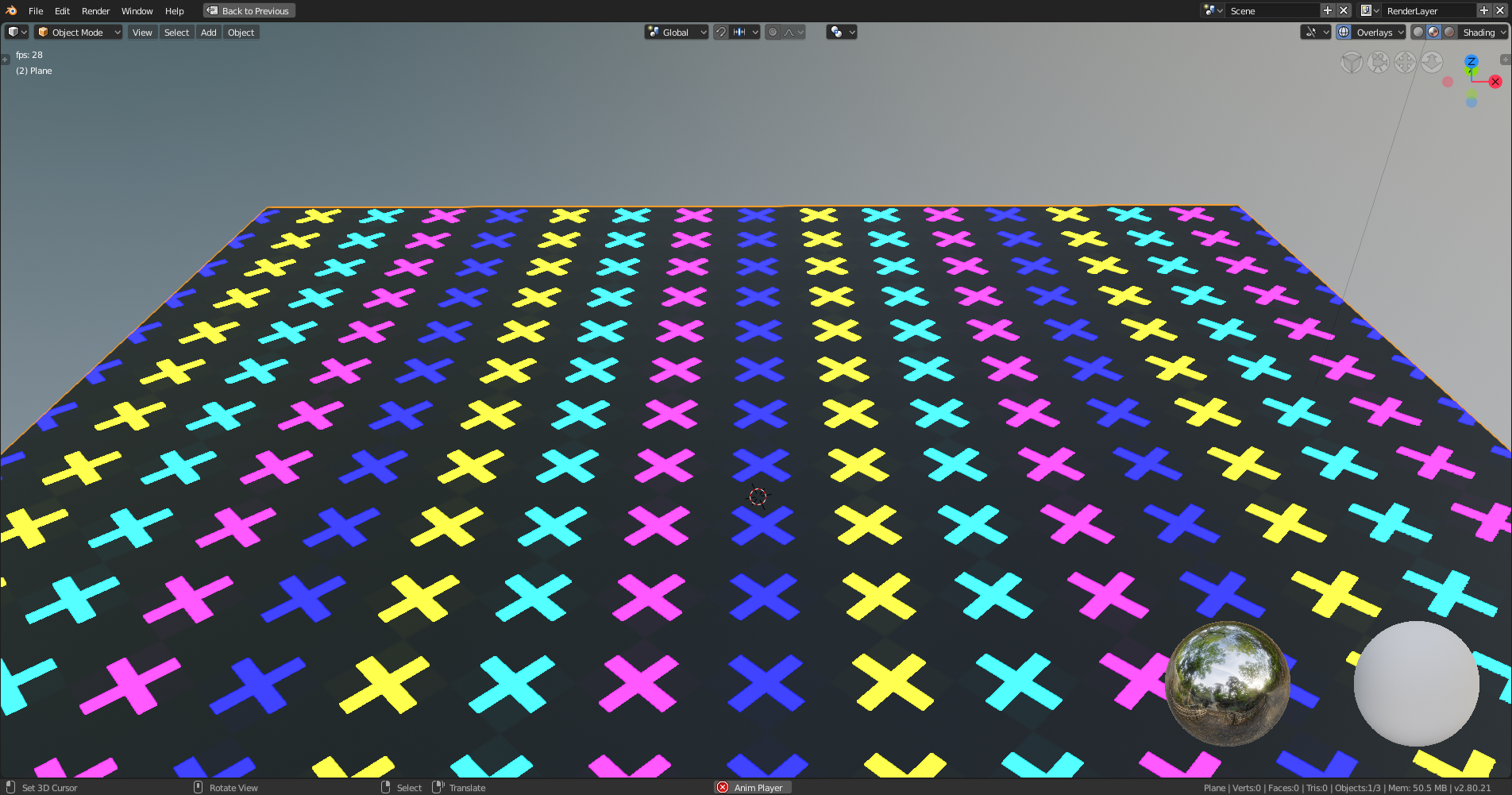
Task: Click the camera view icon
Action: [1379, 63]
